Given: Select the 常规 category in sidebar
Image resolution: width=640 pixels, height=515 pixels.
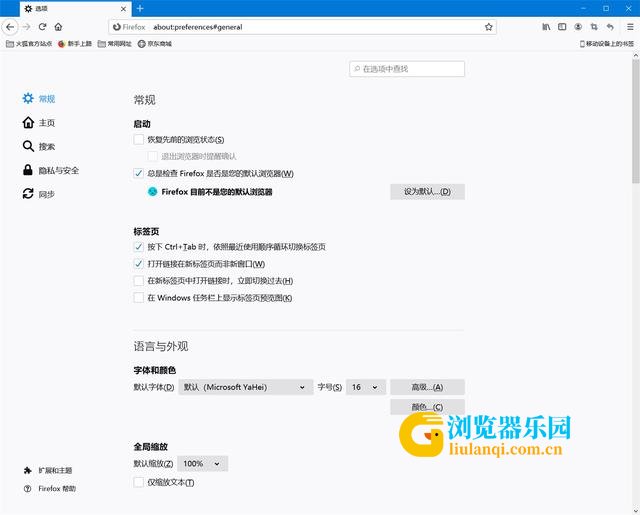Looking at the screenshot, I should click(39, 98).
